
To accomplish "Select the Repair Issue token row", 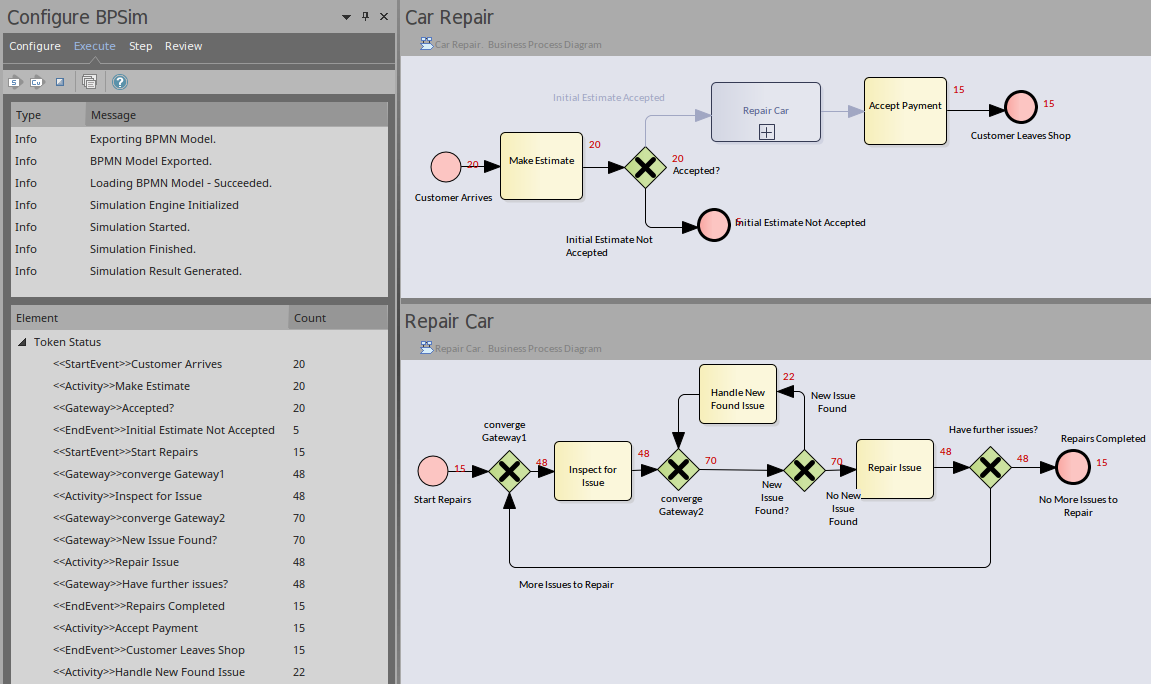I will click(x=147, y=562).
